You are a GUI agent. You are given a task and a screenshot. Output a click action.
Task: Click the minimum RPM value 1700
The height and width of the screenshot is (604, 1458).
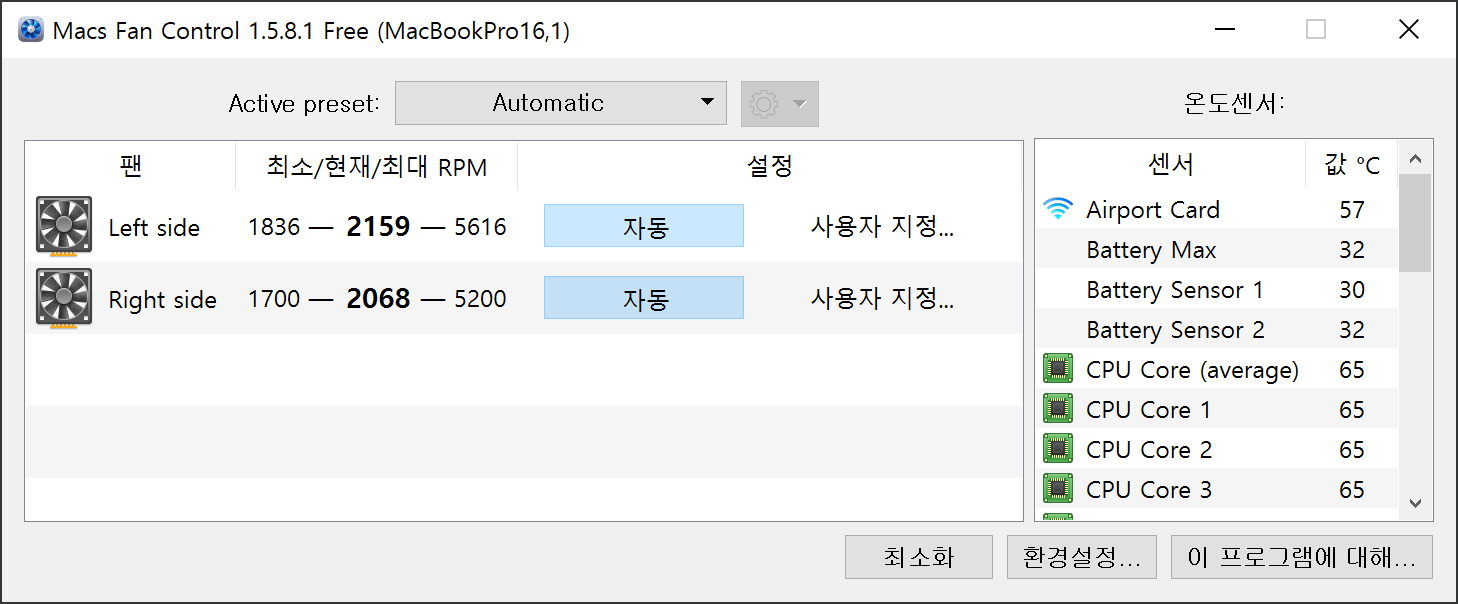[274, 299]
